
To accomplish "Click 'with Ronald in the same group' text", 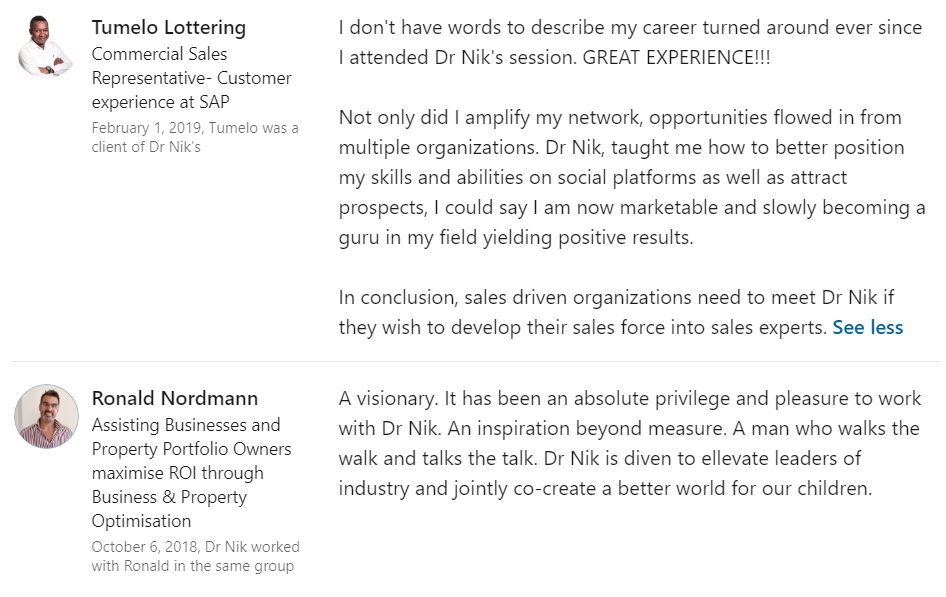I will tap(192, 566).
